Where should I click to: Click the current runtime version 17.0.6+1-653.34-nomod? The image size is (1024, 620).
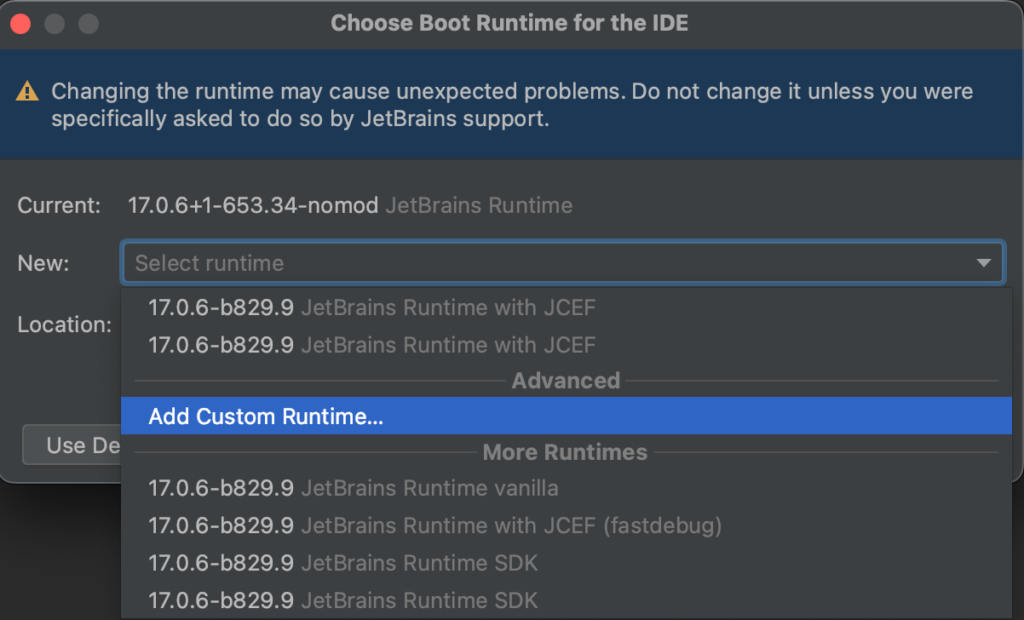point(253,205)
